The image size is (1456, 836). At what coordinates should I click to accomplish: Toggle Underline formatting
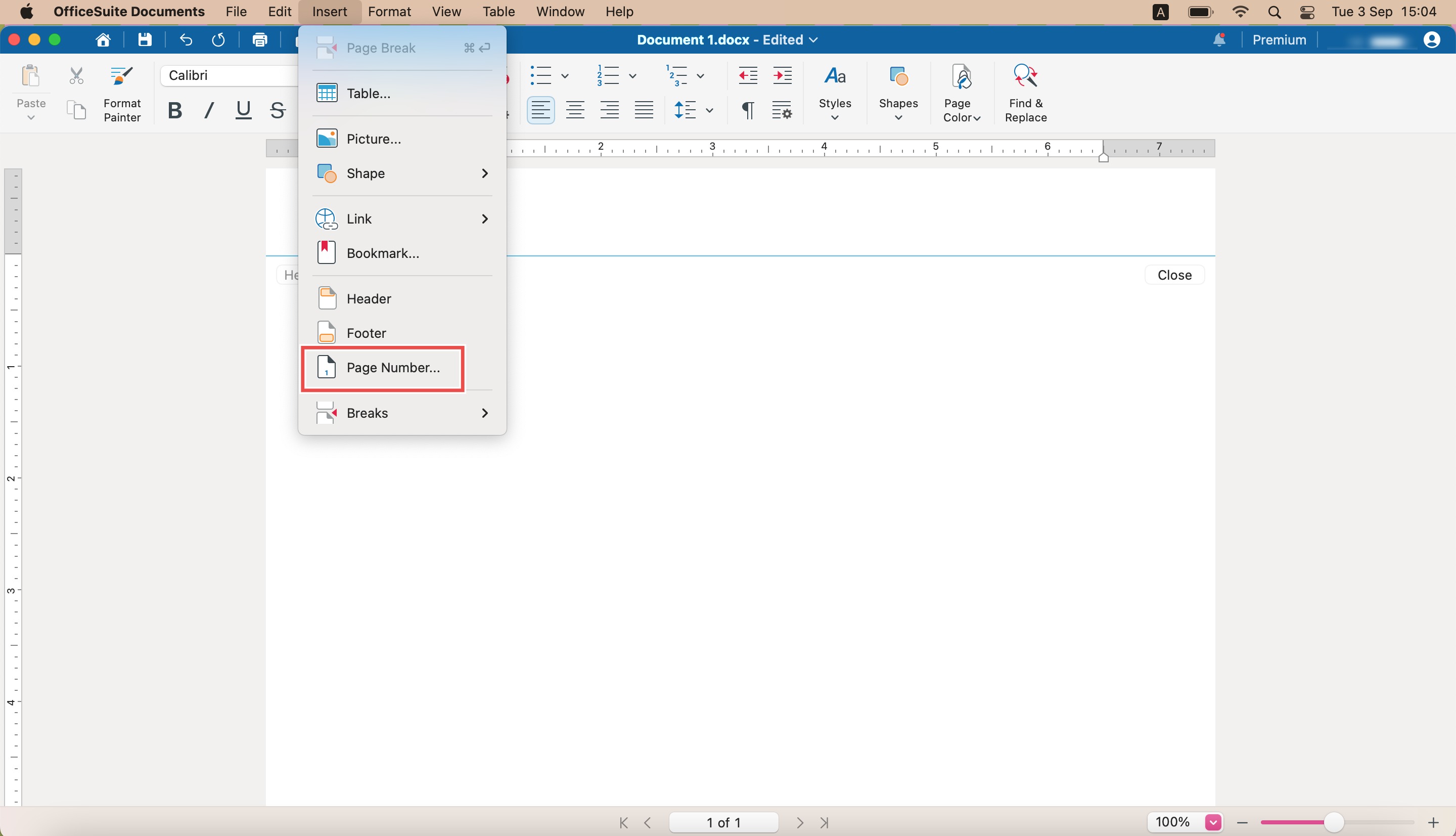243,110
